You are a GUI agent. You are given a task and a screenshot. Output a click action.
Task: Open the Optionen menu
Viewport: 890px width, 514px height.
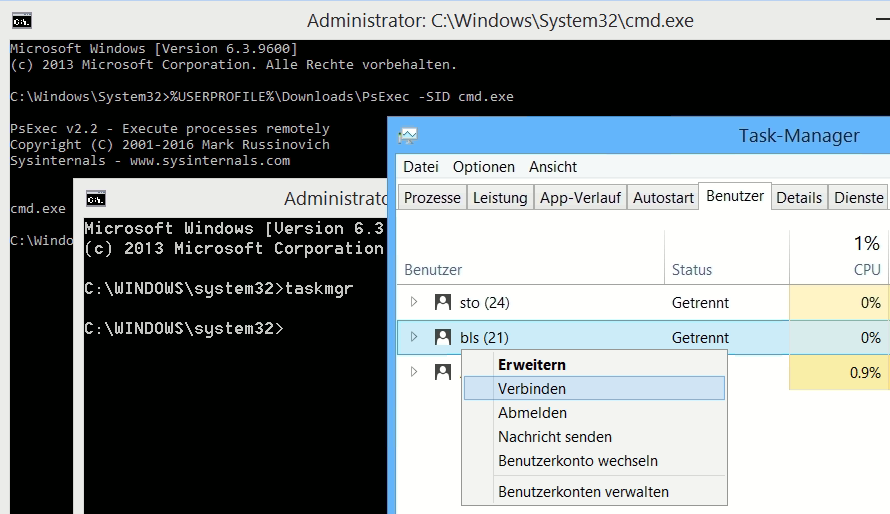484,167
